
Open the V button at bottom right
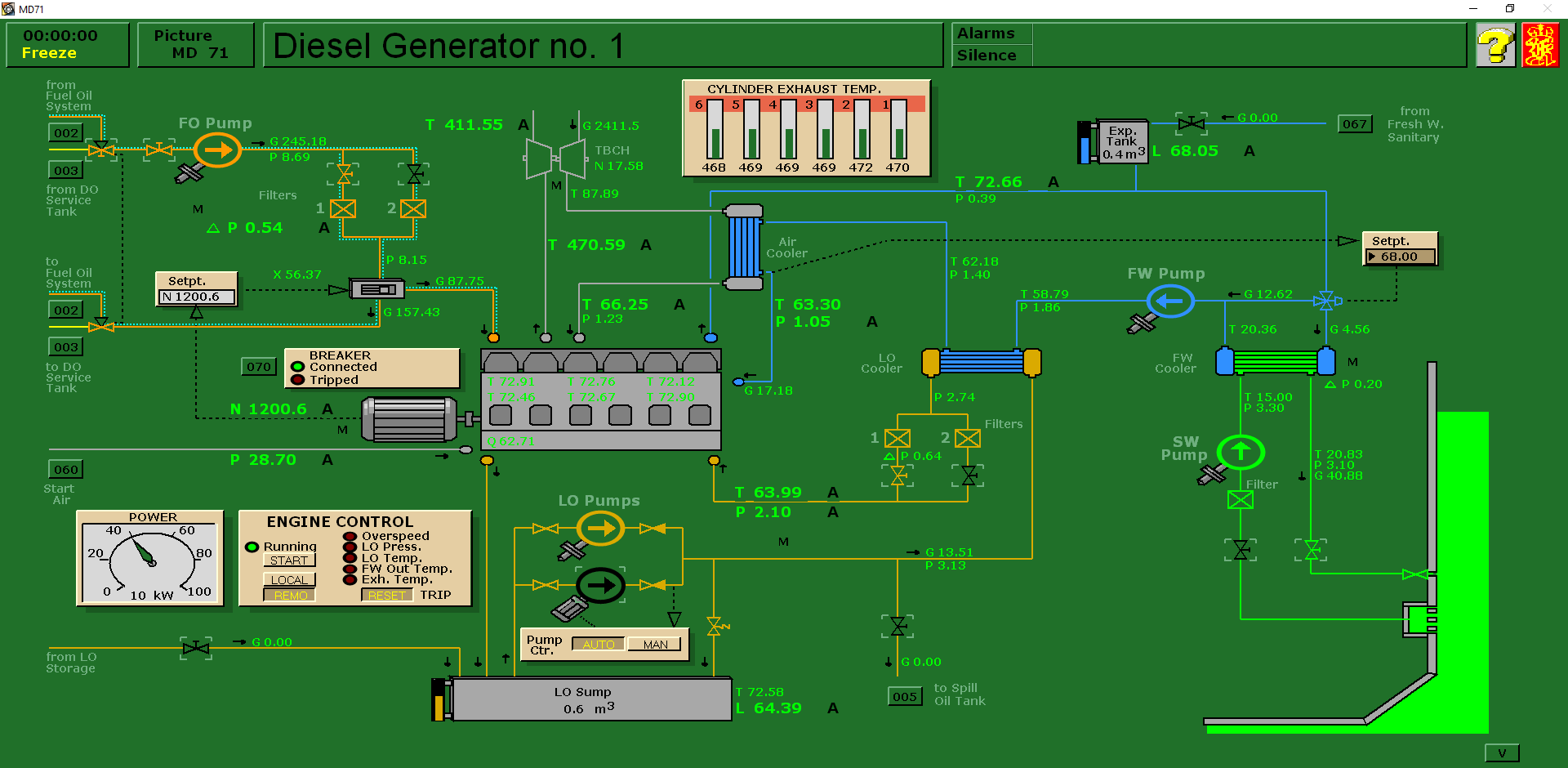[x=1501, y=753]
